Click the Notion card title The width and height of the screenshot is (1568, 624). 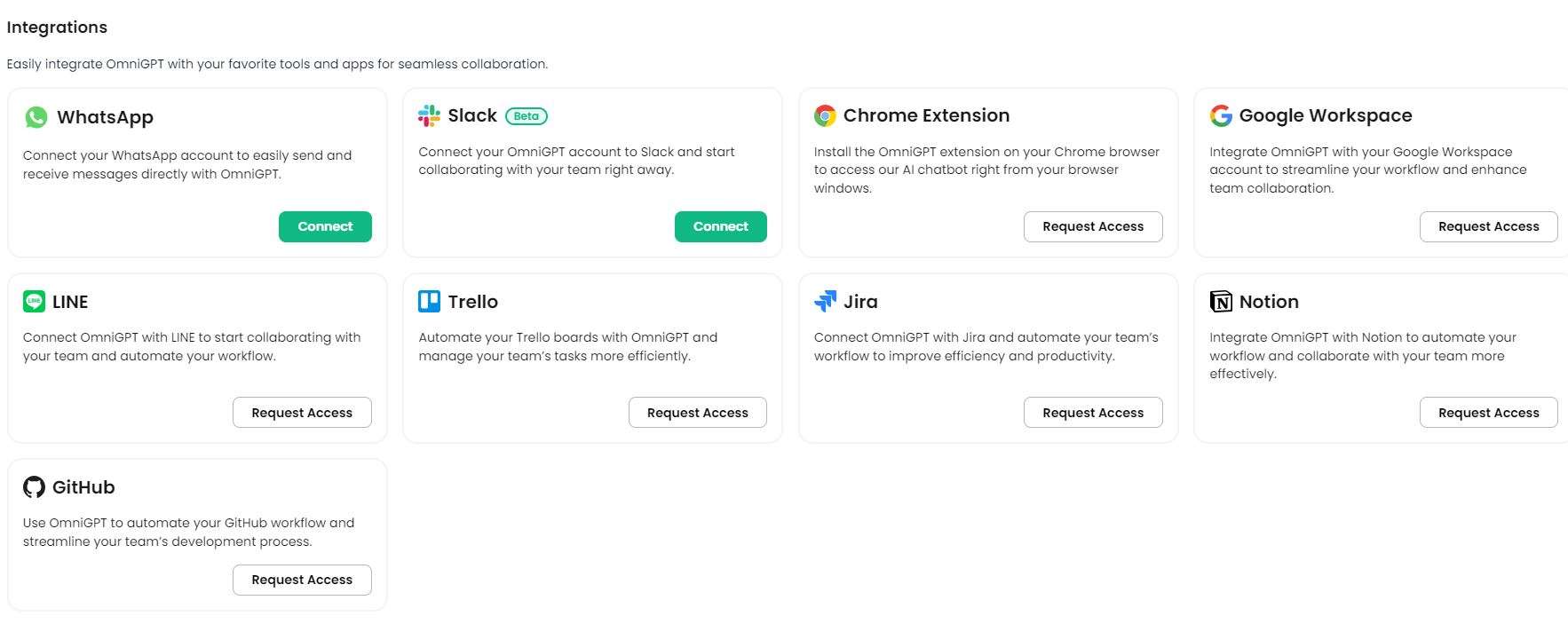pos(1269,302)
